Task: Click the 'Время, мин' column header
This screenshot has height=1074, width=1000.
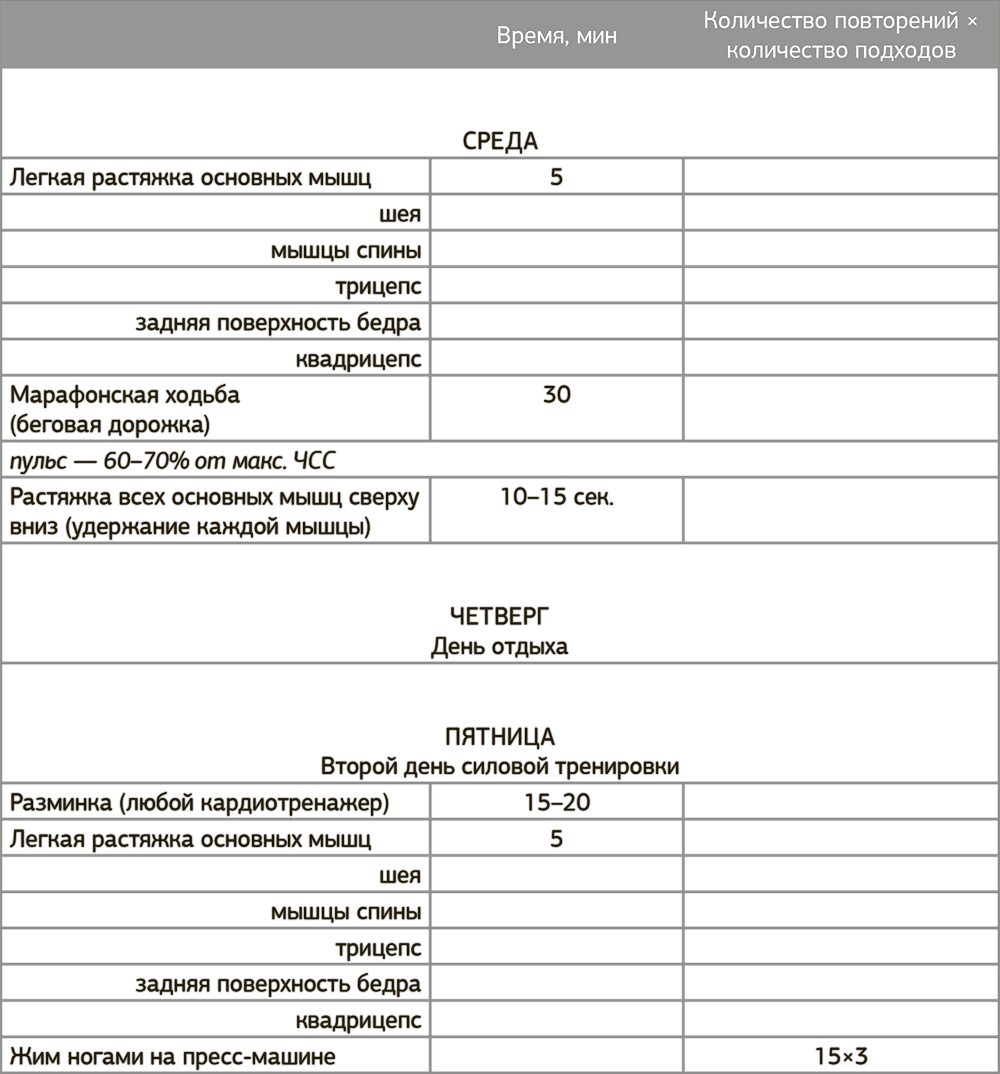Action: [557, 36]
